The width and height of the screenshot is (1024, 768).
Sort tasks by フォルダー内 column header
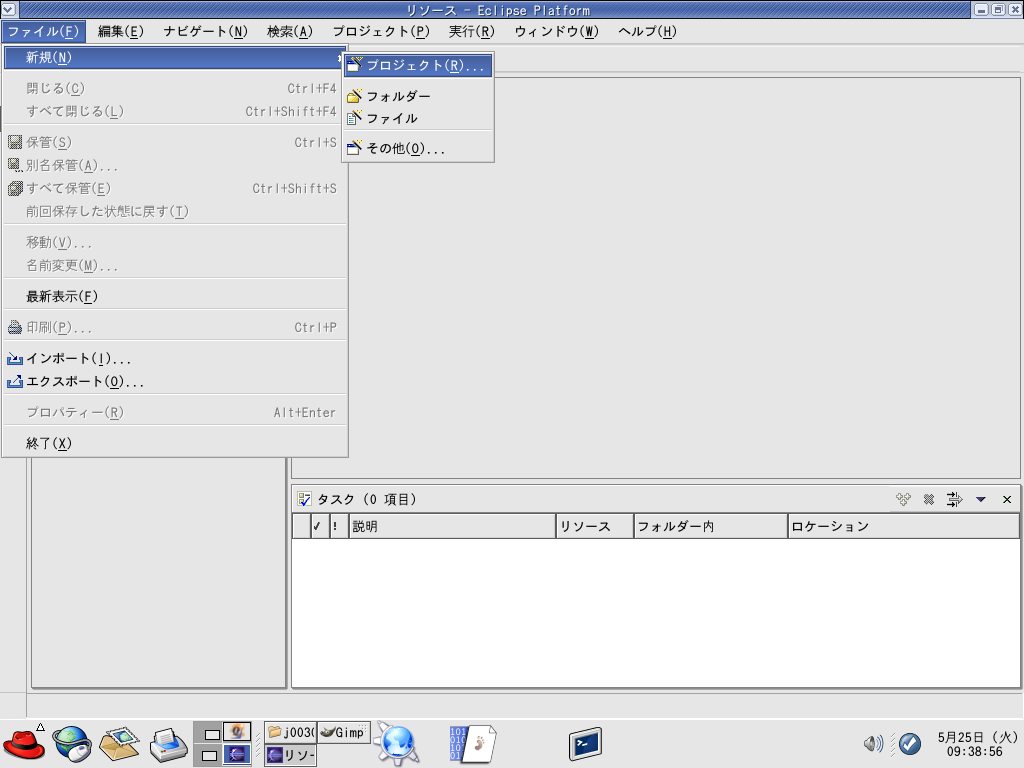click(711, 526)
